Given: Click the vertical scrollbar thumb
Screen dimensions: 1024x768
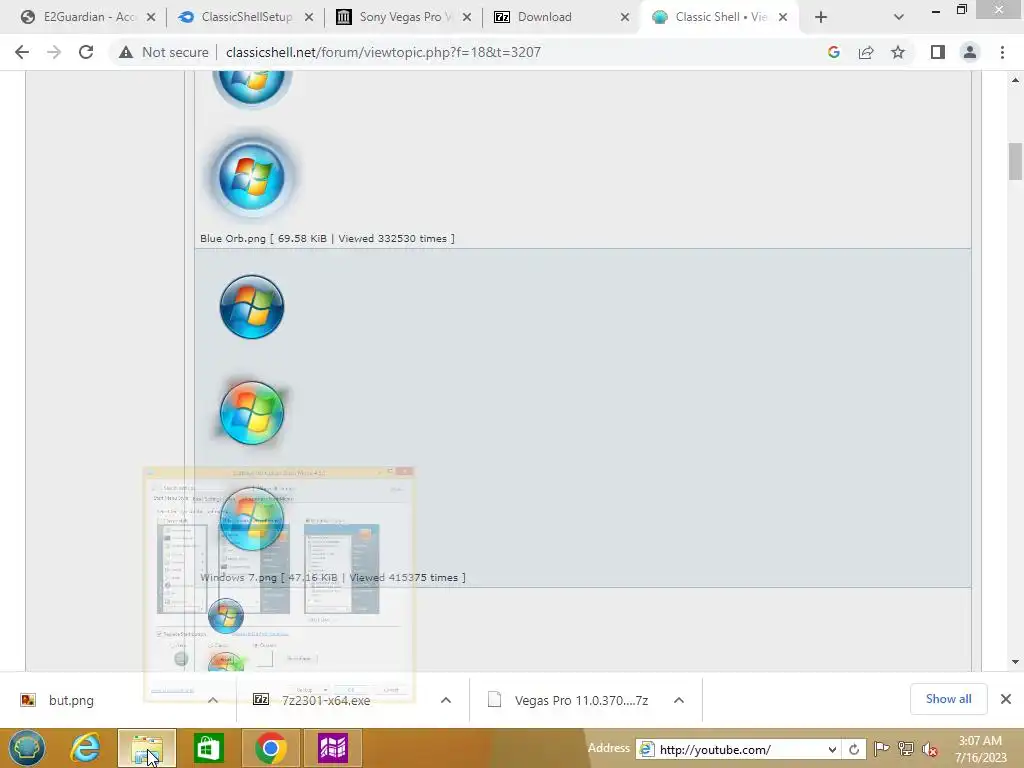Looking at the screenshot, I should click(1016, 161).
